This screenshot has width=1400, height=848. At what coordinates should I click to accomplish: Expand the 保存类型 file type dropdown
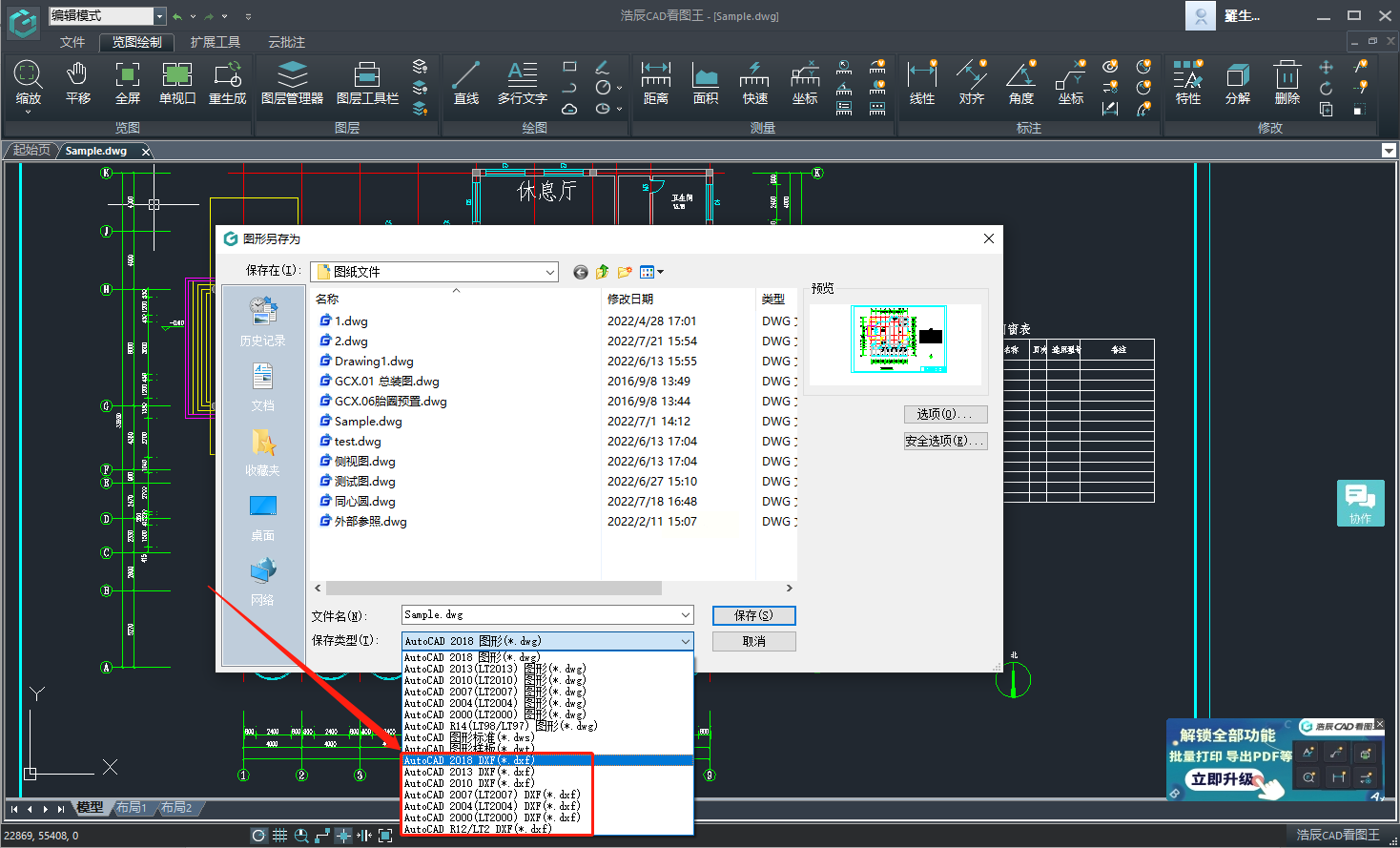pos(685,641)
